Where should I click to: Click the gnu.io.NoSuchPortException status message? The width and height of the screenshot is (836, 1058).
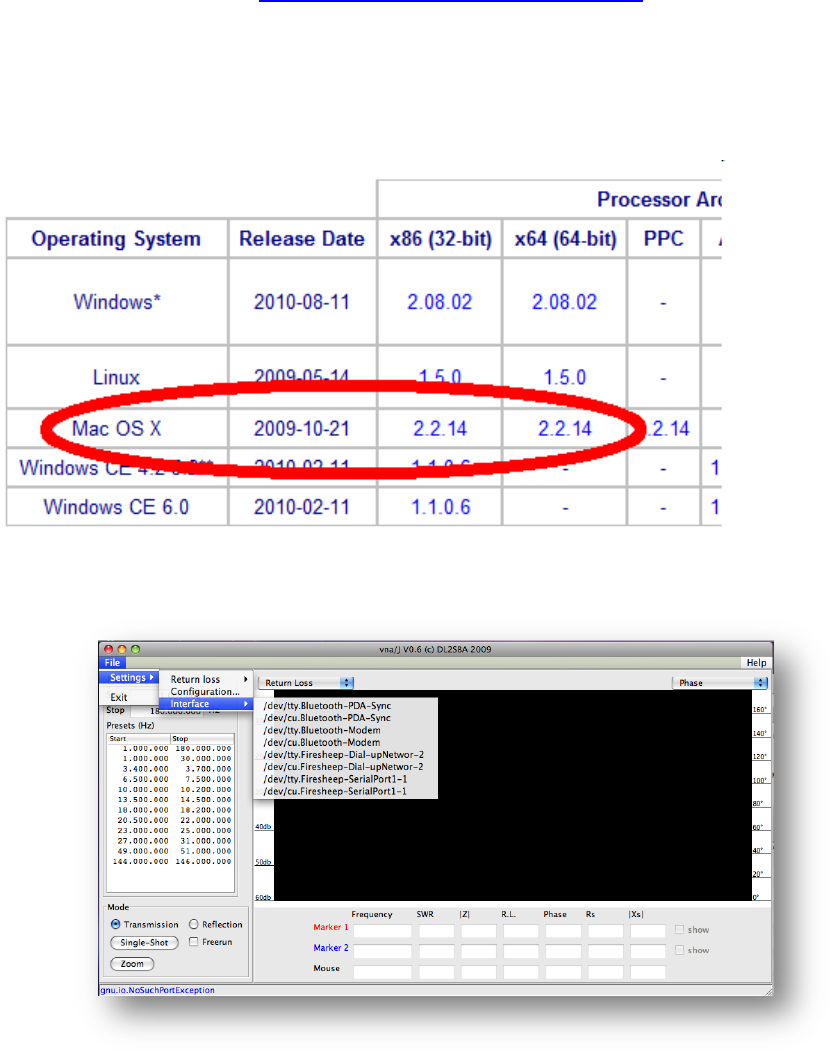coord(158,990)
